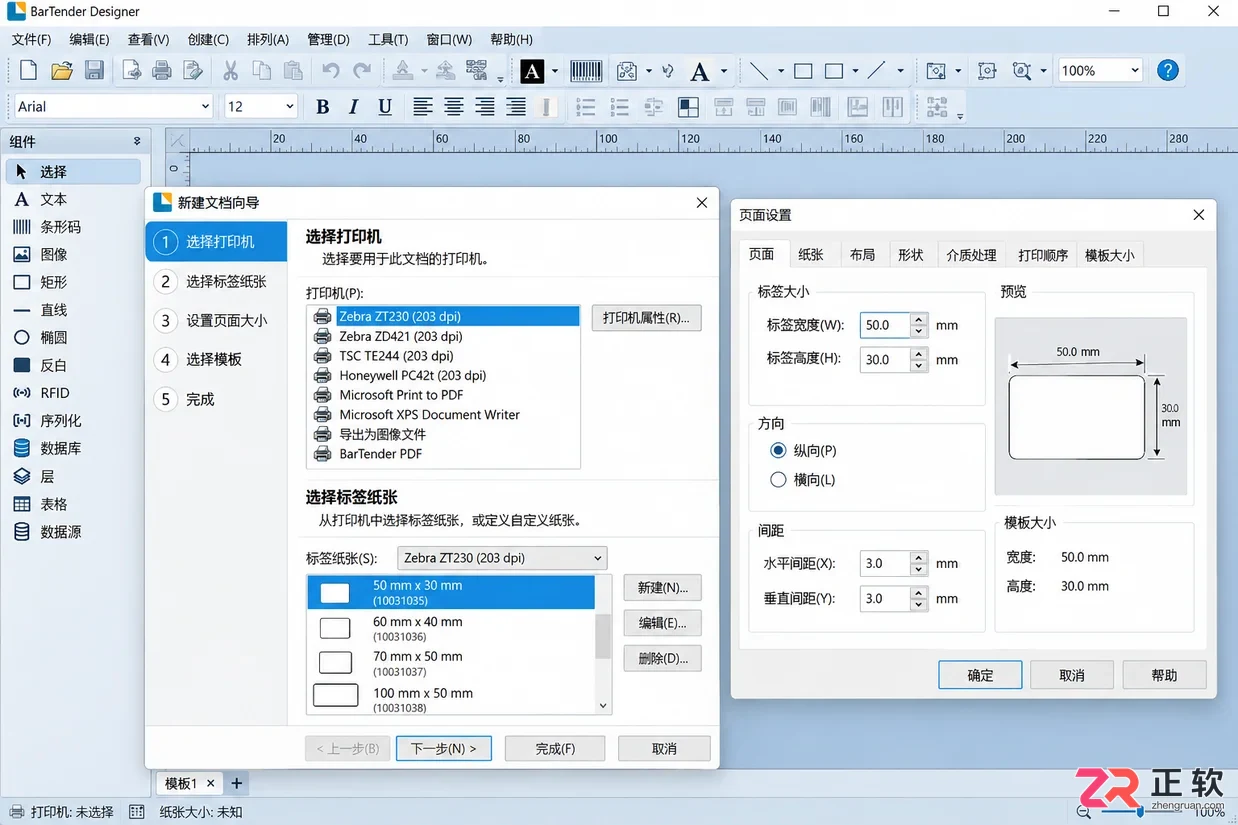Select the TSC TE244 (203 dpi) printer

[x=444, y=355]
